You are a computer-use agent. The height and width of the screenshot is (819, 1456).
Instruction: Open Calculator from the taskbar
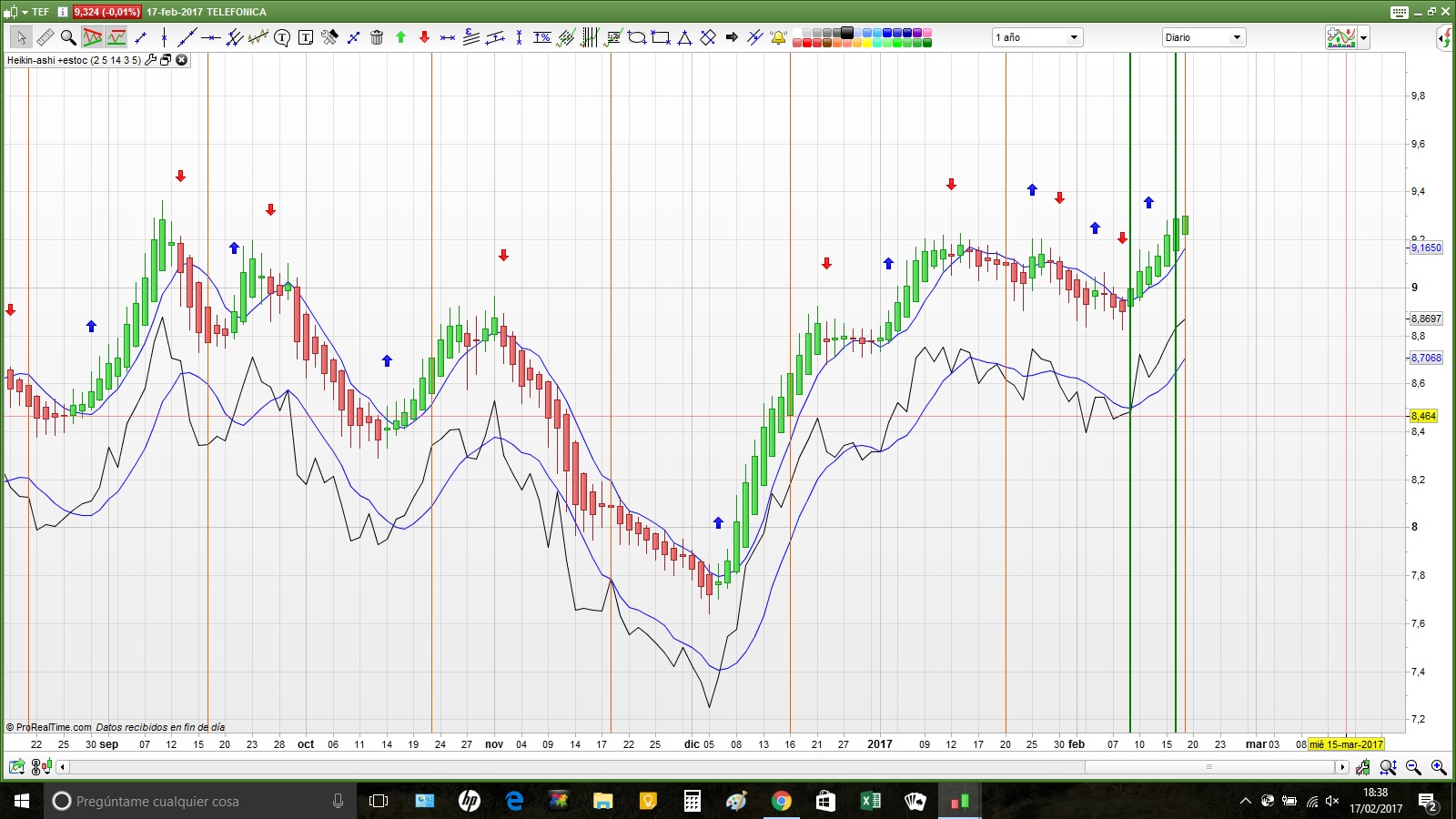[x=692, y=801]
